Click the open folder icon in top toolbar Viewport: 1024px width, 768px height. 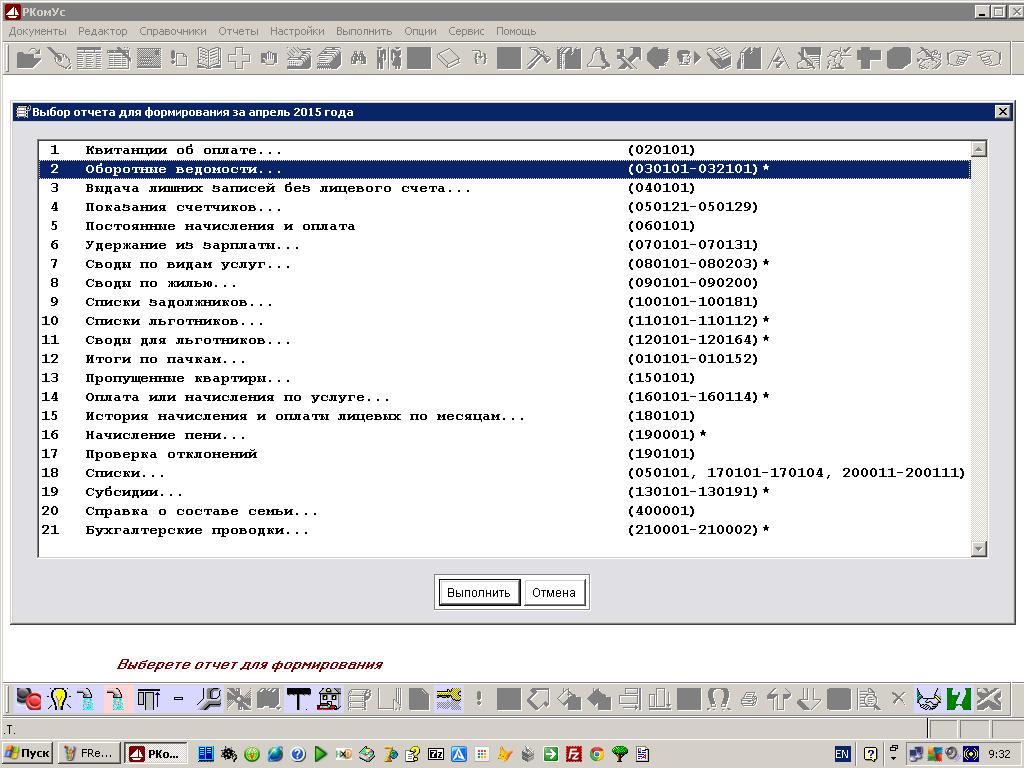click(28, 58)
